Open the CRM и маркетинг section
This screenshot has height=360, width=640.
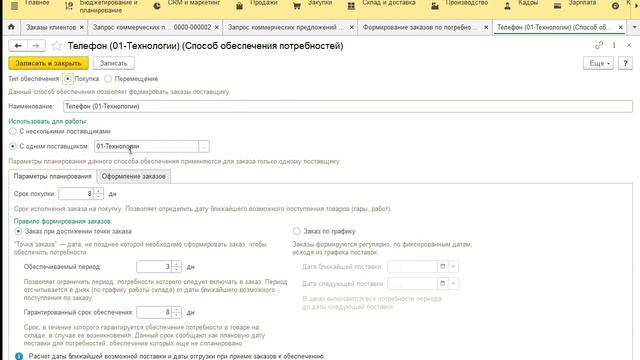coord(187,4)
